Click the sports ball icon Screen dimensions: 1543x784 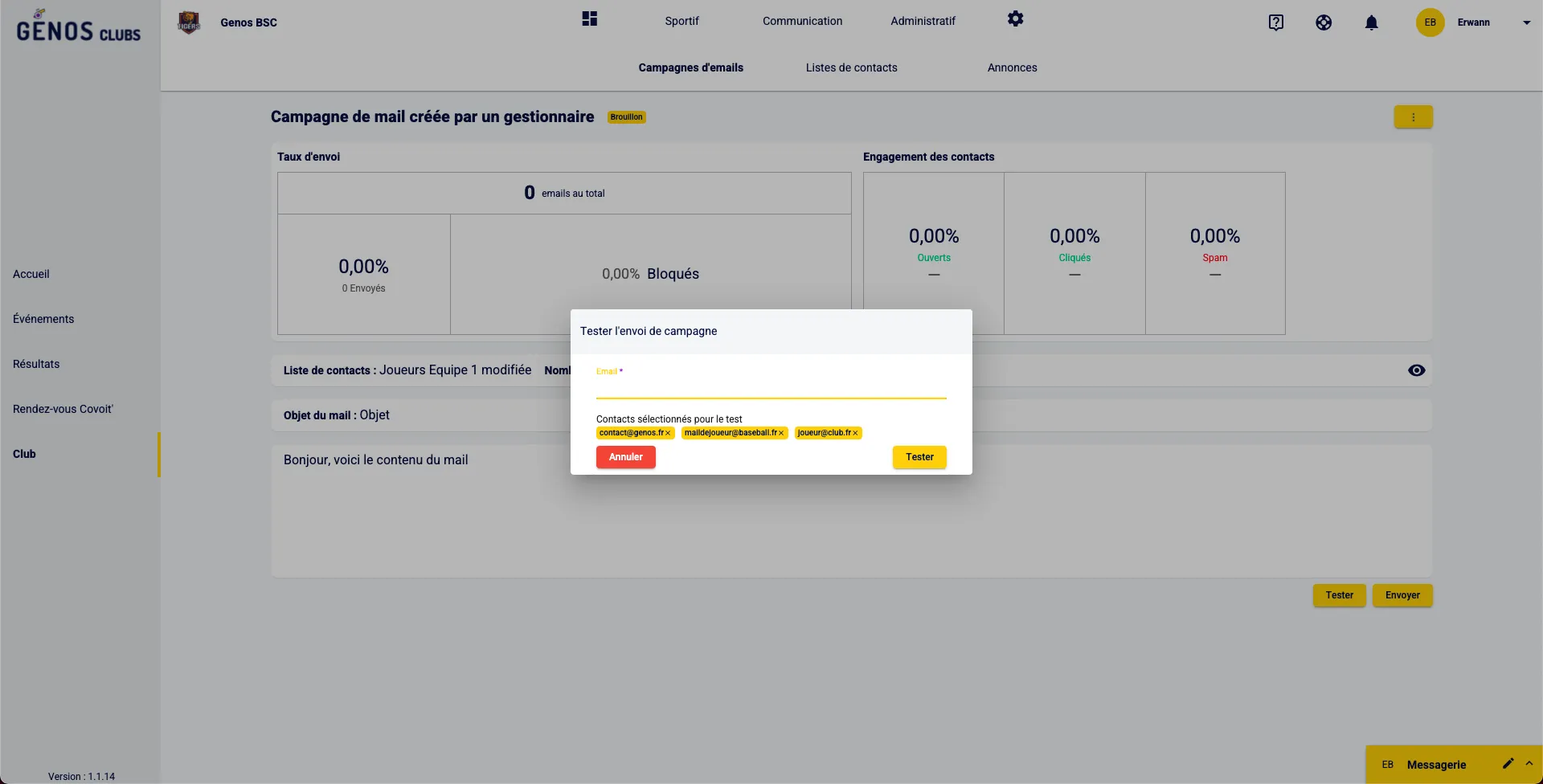point(1324,22)
